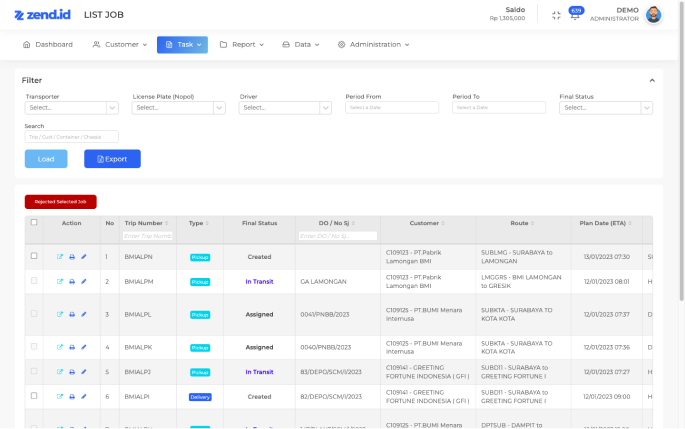Edit job BMIALPJ with pencil icon
Screen dimensions: 685x429
pyautogui.click(x=84, y=372)
